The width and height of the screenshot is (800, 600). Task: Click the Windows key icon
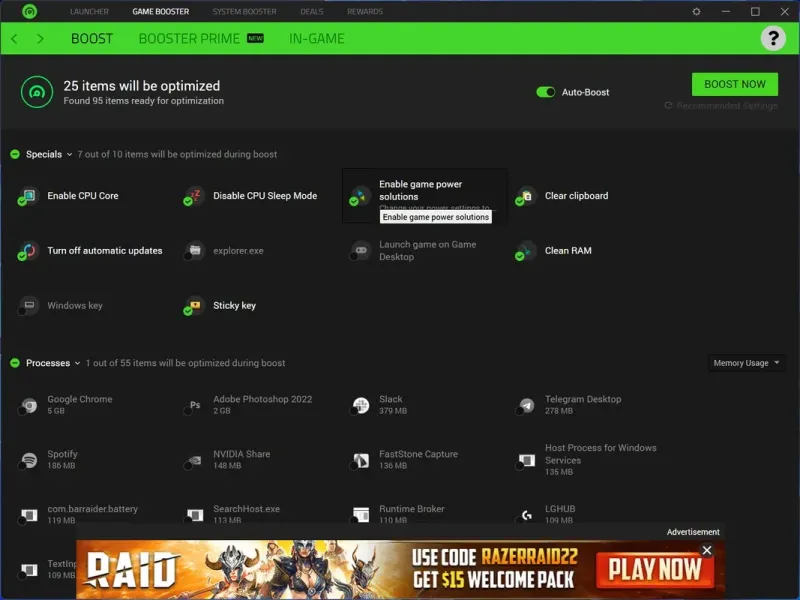click(x=28, y=306)
